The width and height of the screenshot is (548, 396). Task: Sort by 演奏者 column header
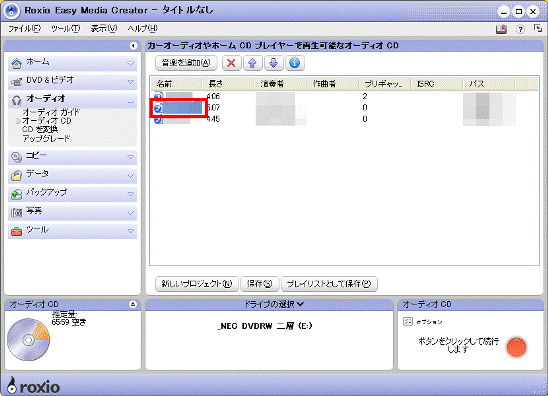pos(280,84)
